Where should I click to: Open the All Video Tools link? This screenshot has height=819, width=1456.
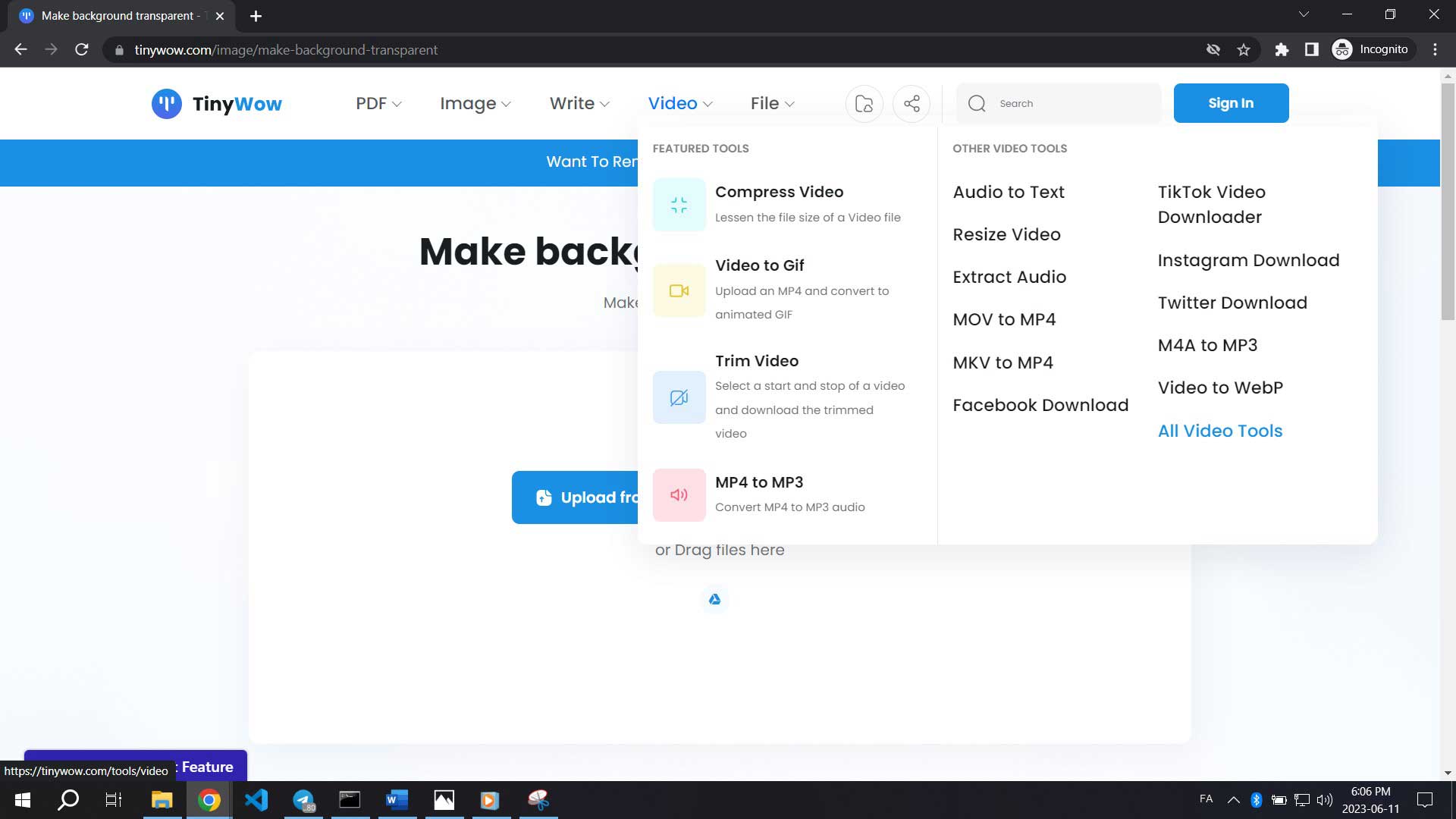[x=1219, y=431]
